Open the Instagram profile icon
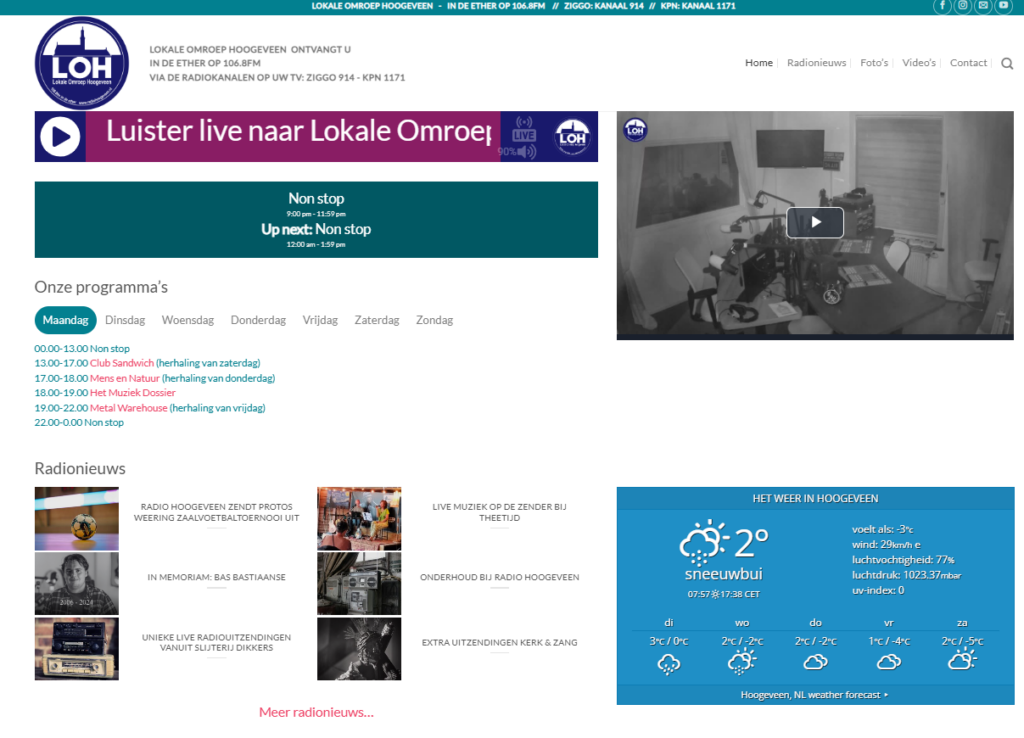Screen dimensions: 1024x738 pyautogui.click(x=963, y=6)
